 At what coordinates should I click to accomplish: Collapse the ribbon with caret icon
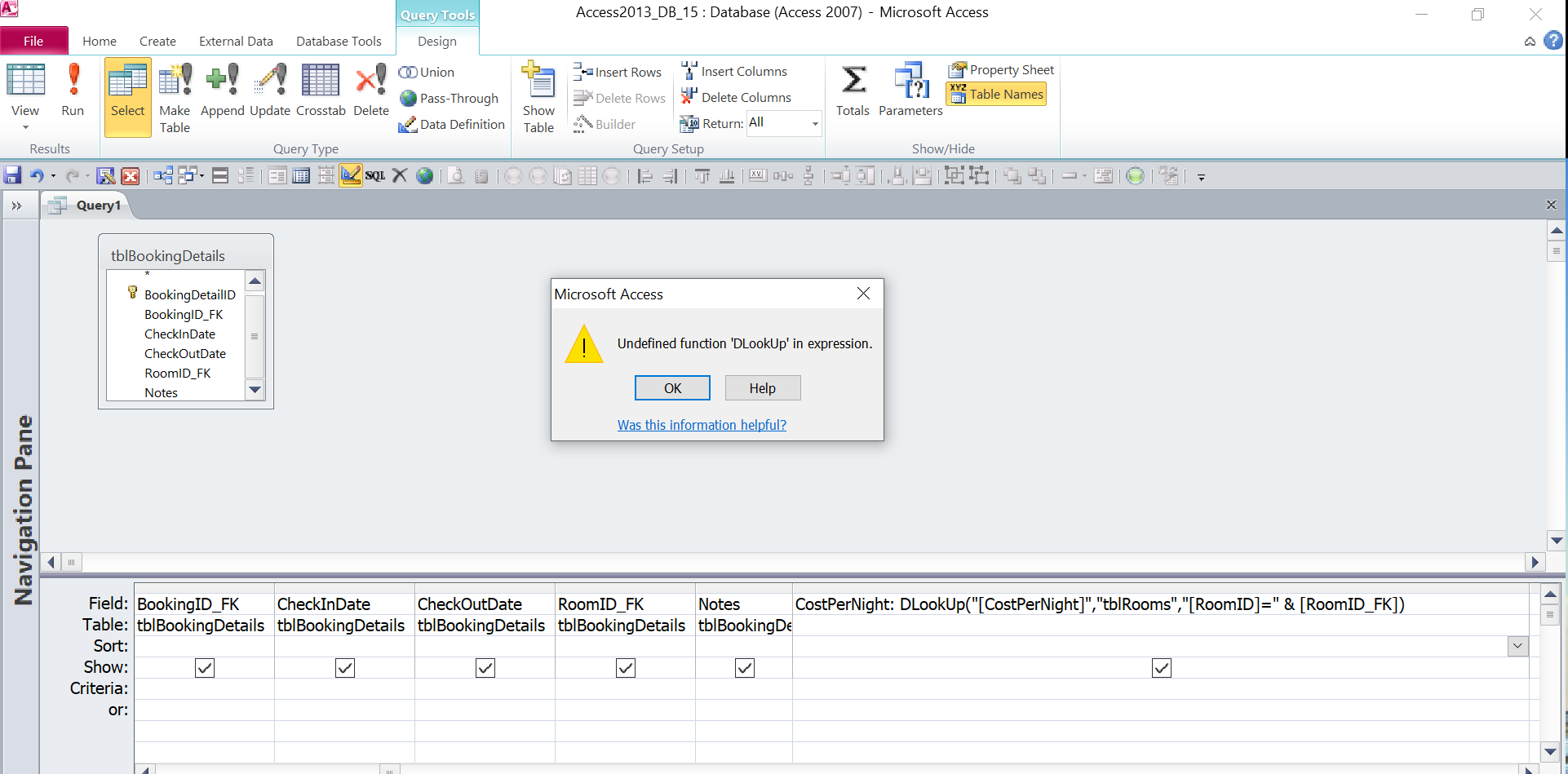pyautogui.click(x=1530, y=41)
